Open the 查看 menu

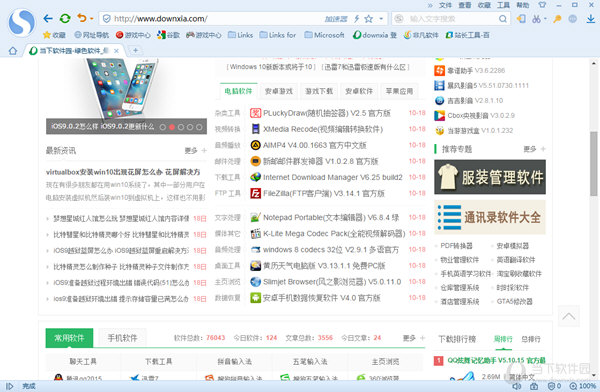pos(465,5)
